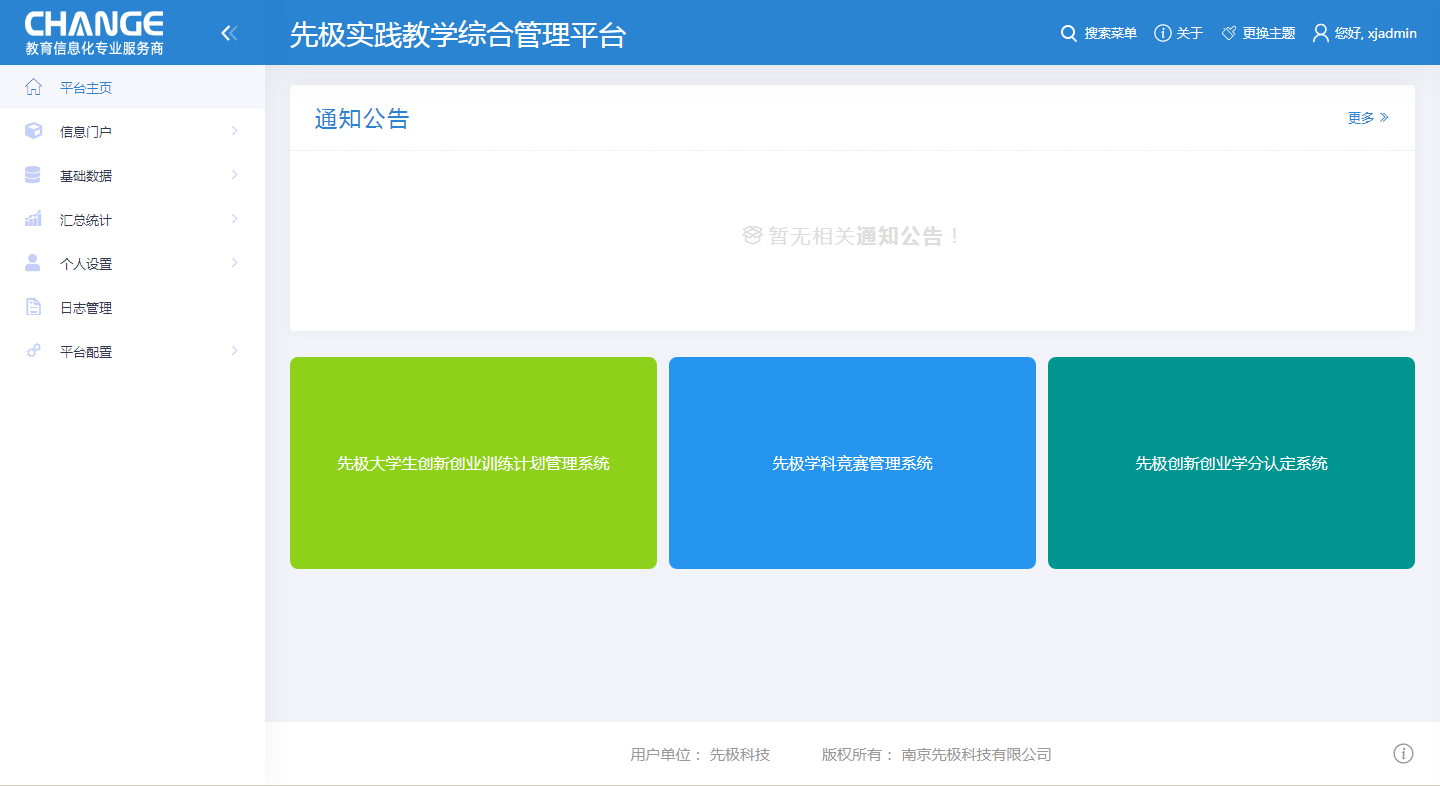Open the green 先极大学生创新创业训练计划管理系统 tile

(473, 463)
